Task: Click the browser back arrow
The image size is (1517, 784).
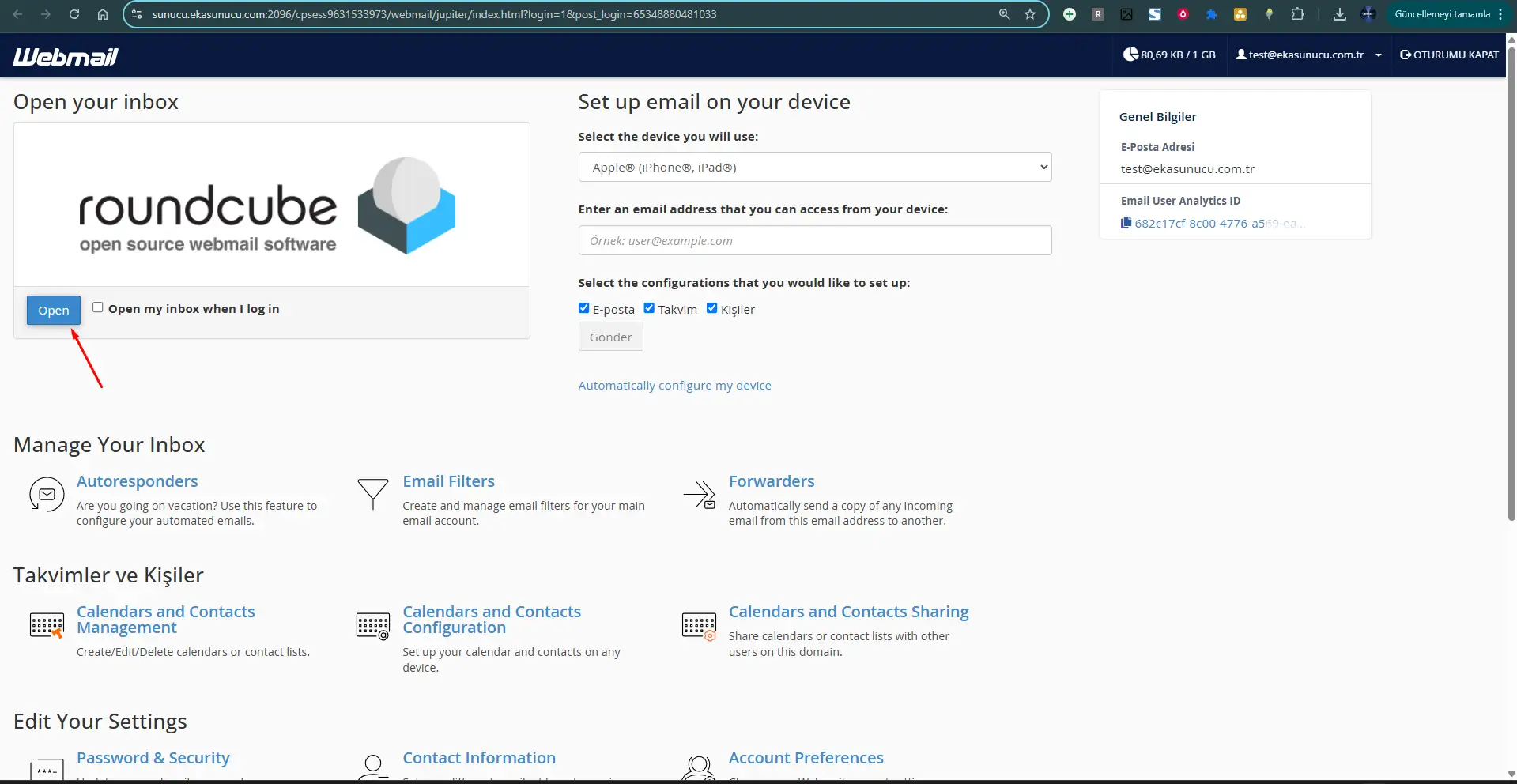Action: [17, 14]
